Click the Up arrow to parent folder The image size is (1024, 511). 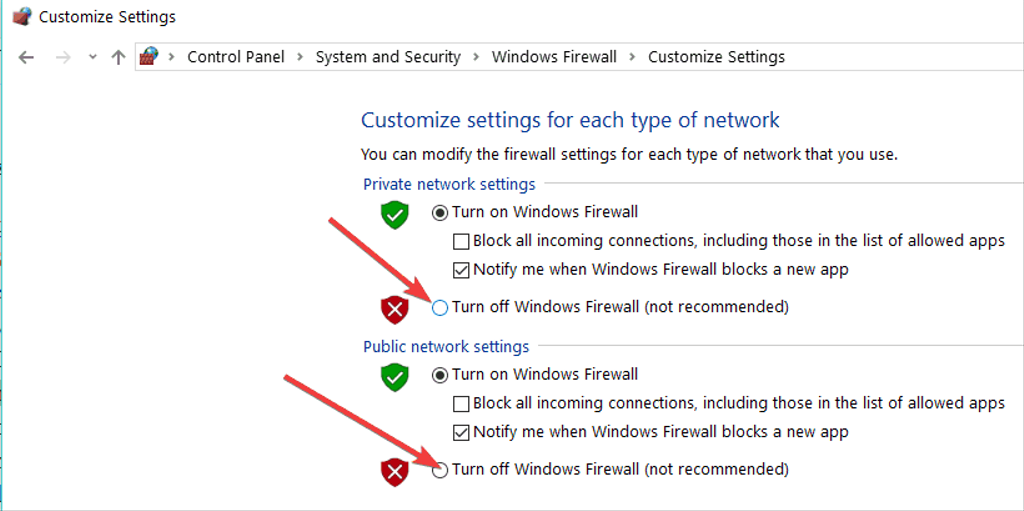(x=118, y=58)
